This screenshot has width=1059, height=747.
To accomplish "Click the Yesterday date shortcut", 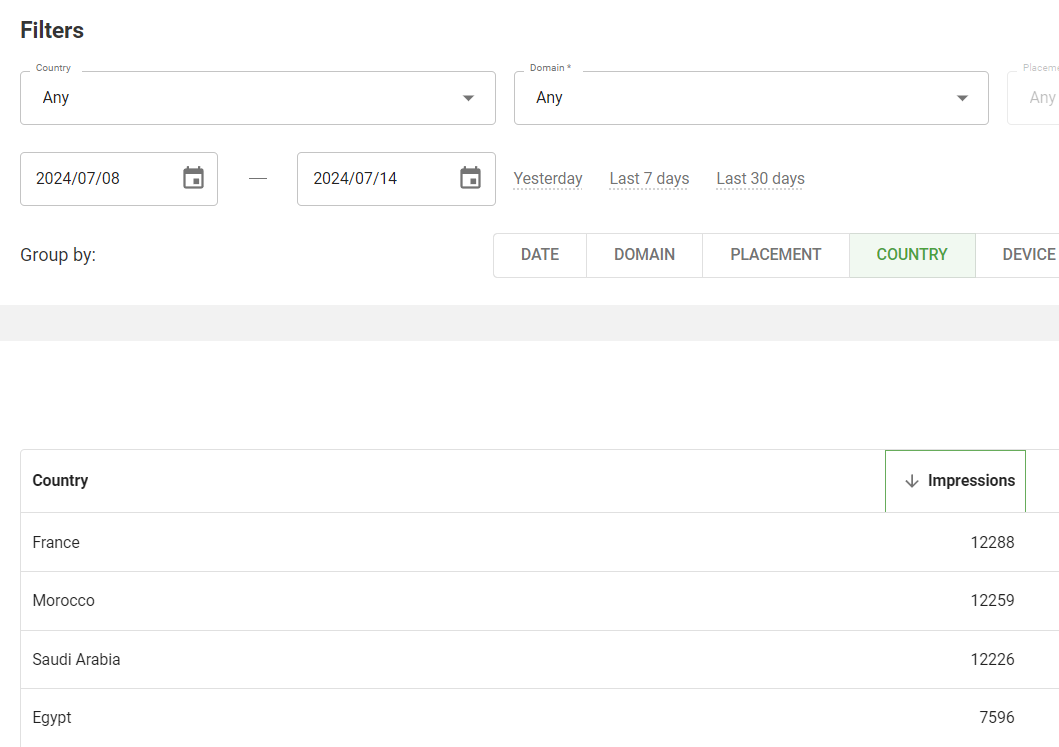I will 547,179.
